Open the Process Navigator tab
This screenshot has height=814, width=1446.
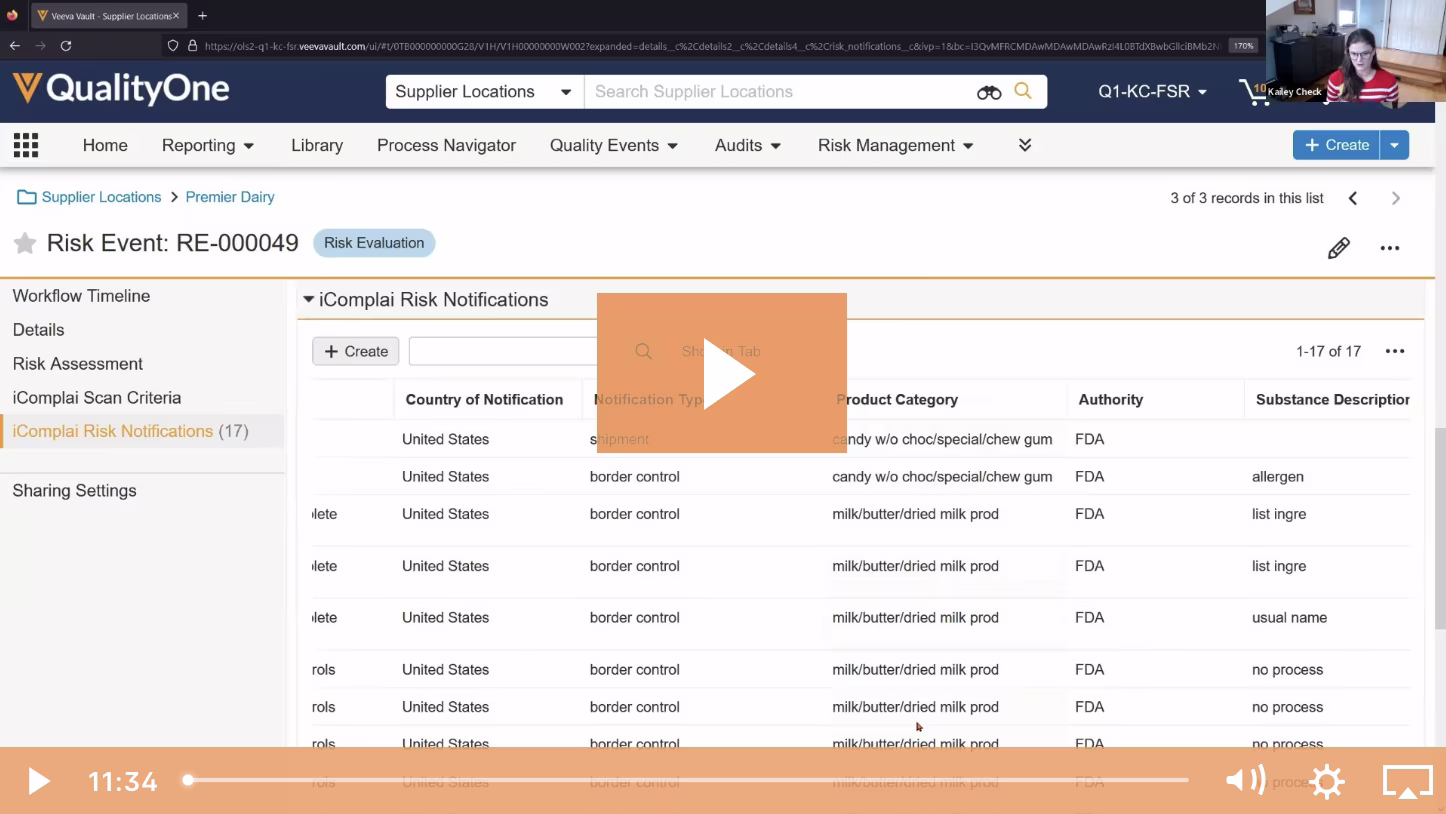coord(446,145)
